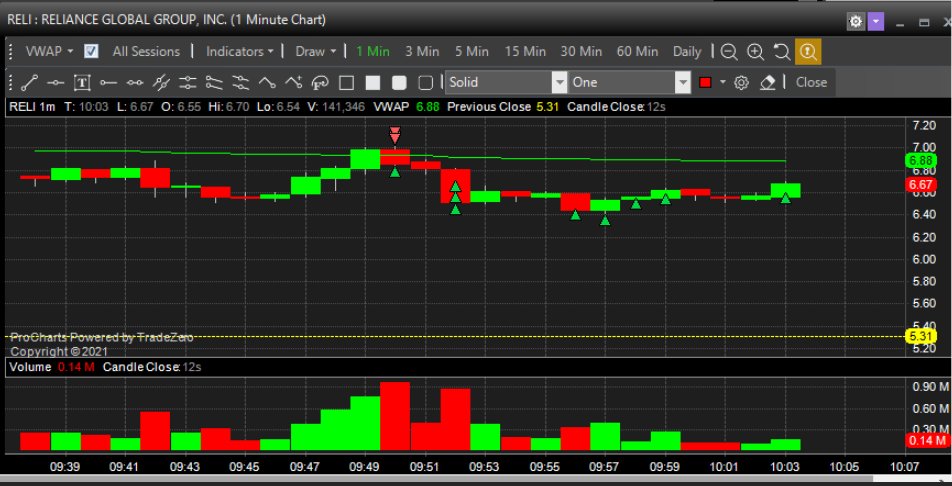
Task: Switch to the 3 Min timeframe
Action: tap(422, 52)
